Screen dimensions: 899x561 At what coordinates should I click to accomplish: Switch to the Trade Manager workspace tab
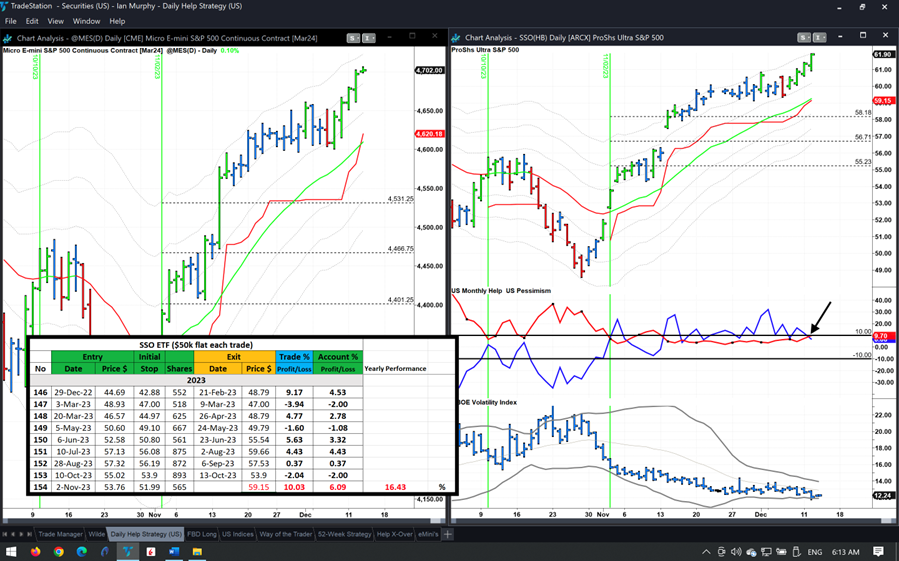click(60, 535)
